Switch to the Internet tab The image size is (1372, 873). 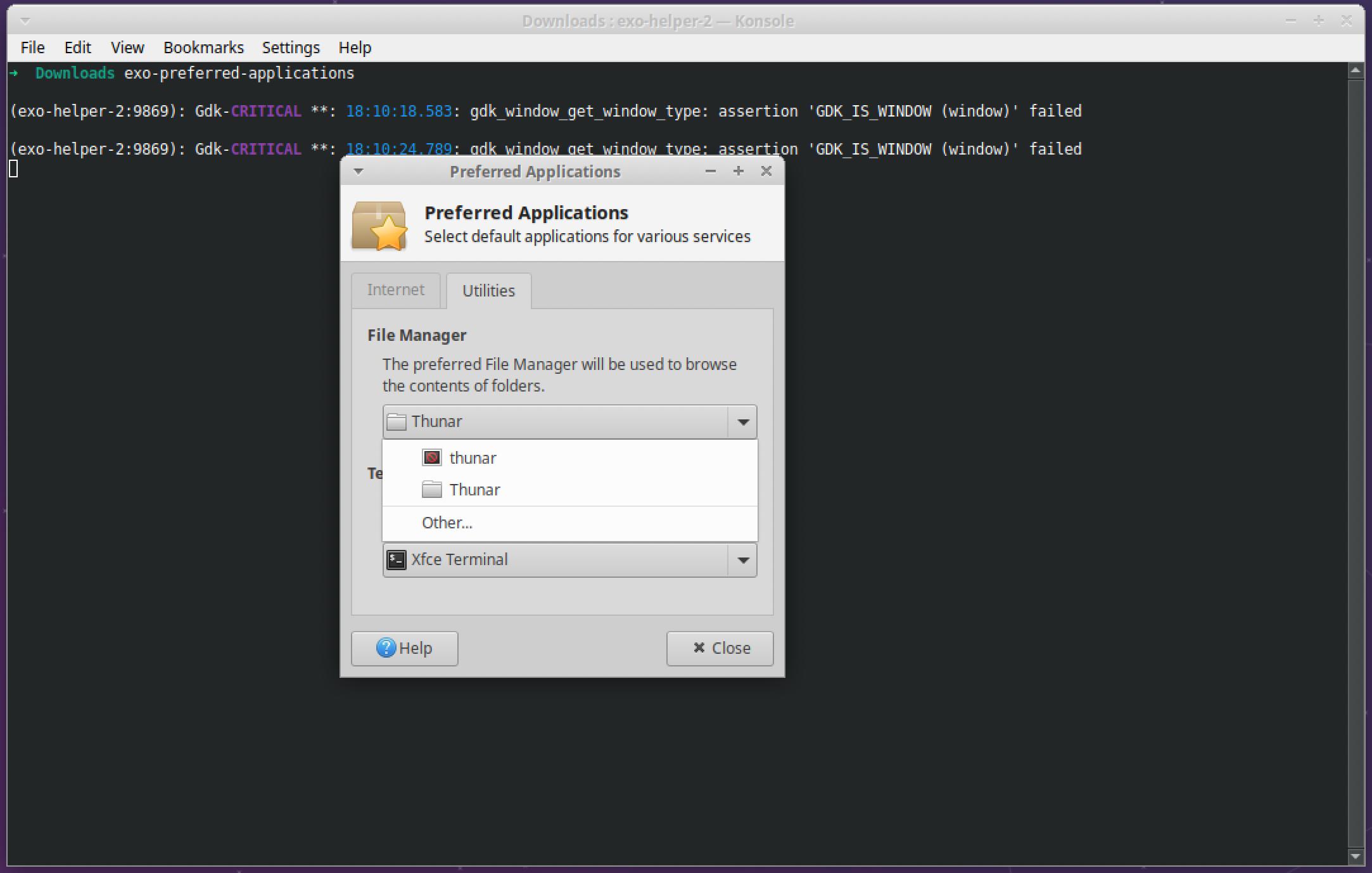(395, 290)
